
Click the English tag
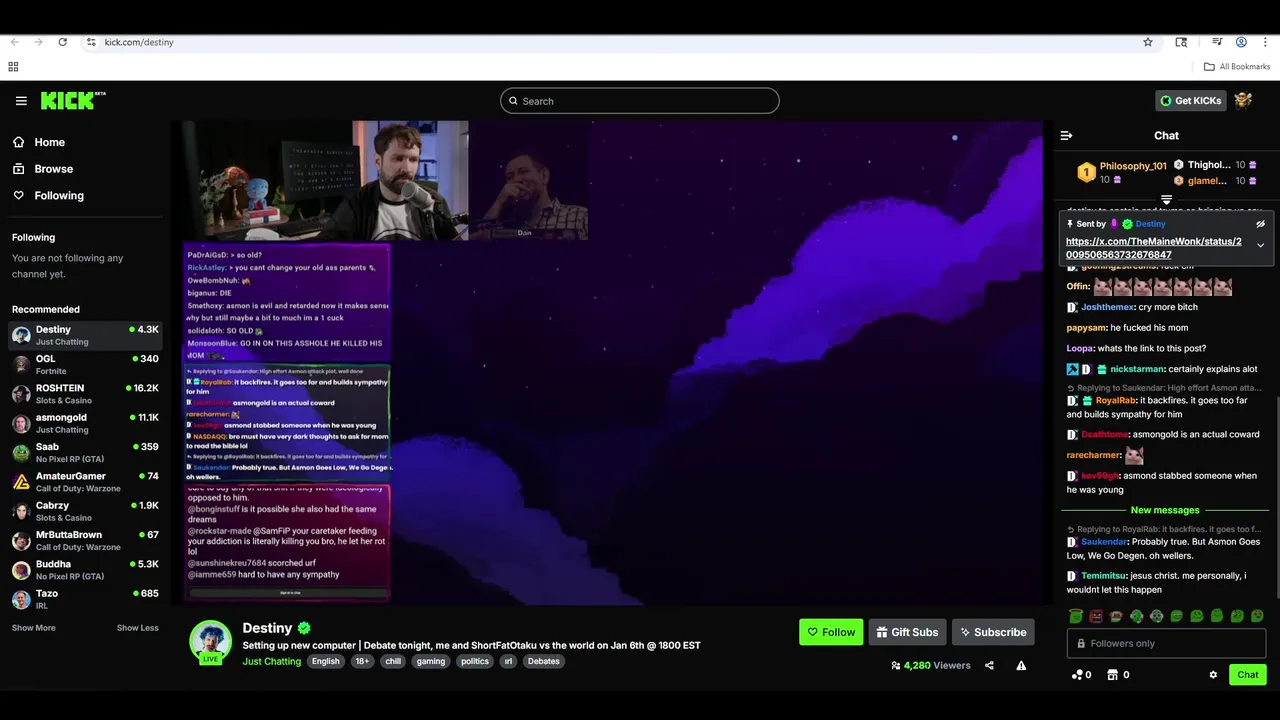[325, 661]
